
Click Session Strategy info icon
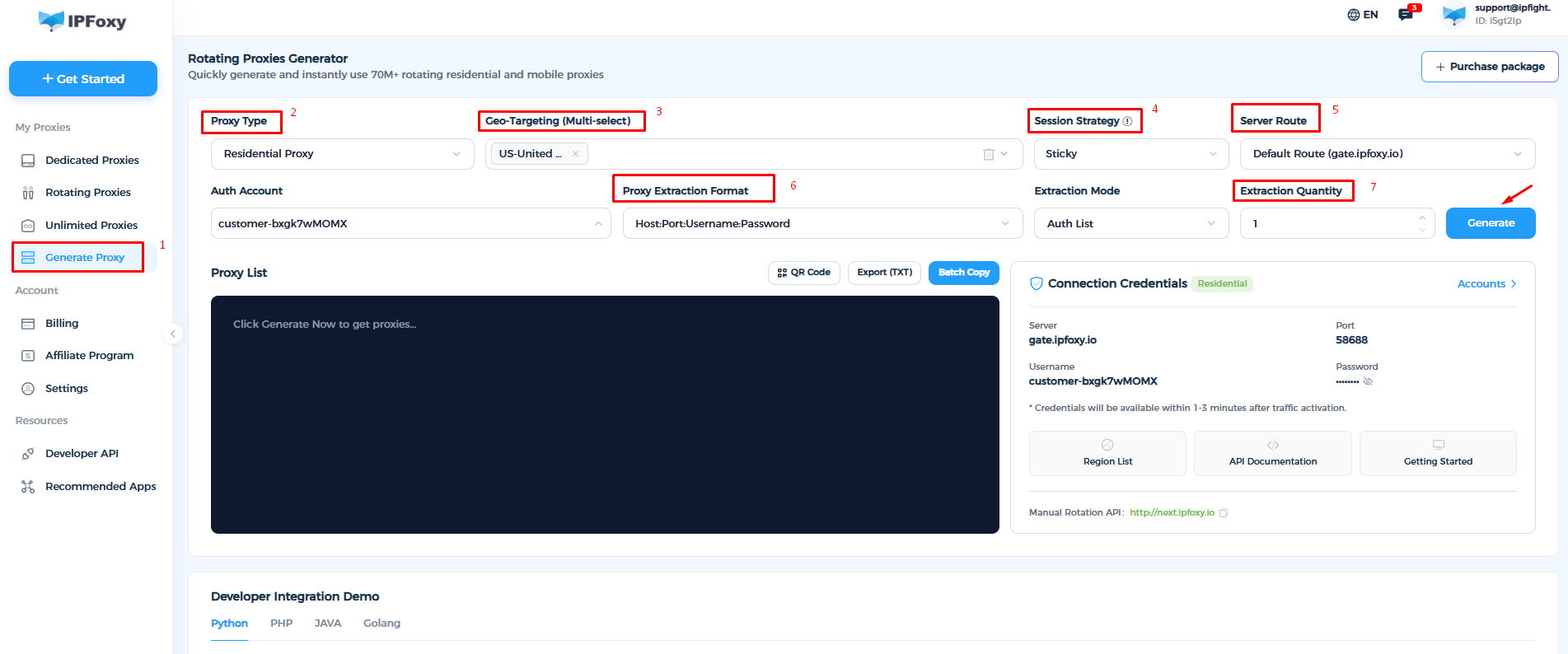click(1127, 121)
